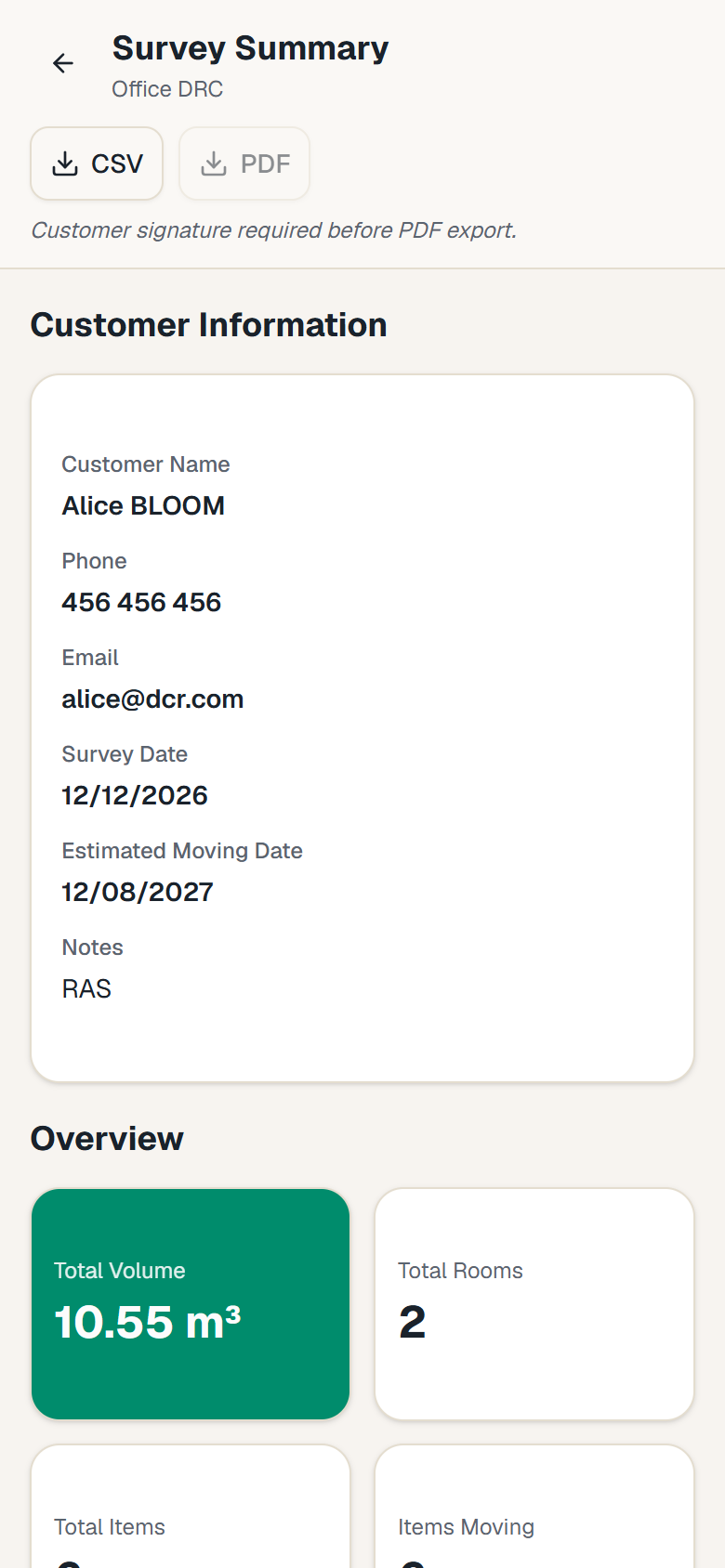Click the PDF download icon

[214, 163]
